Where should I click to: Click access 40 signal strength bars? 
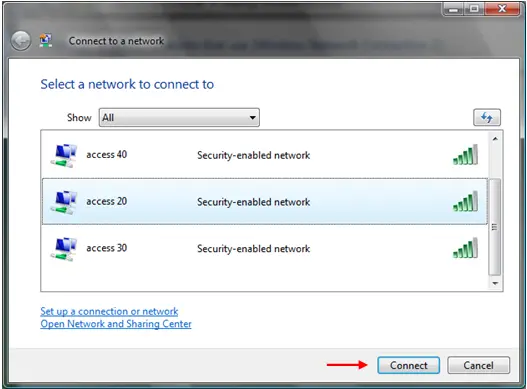tap(465, 155)
